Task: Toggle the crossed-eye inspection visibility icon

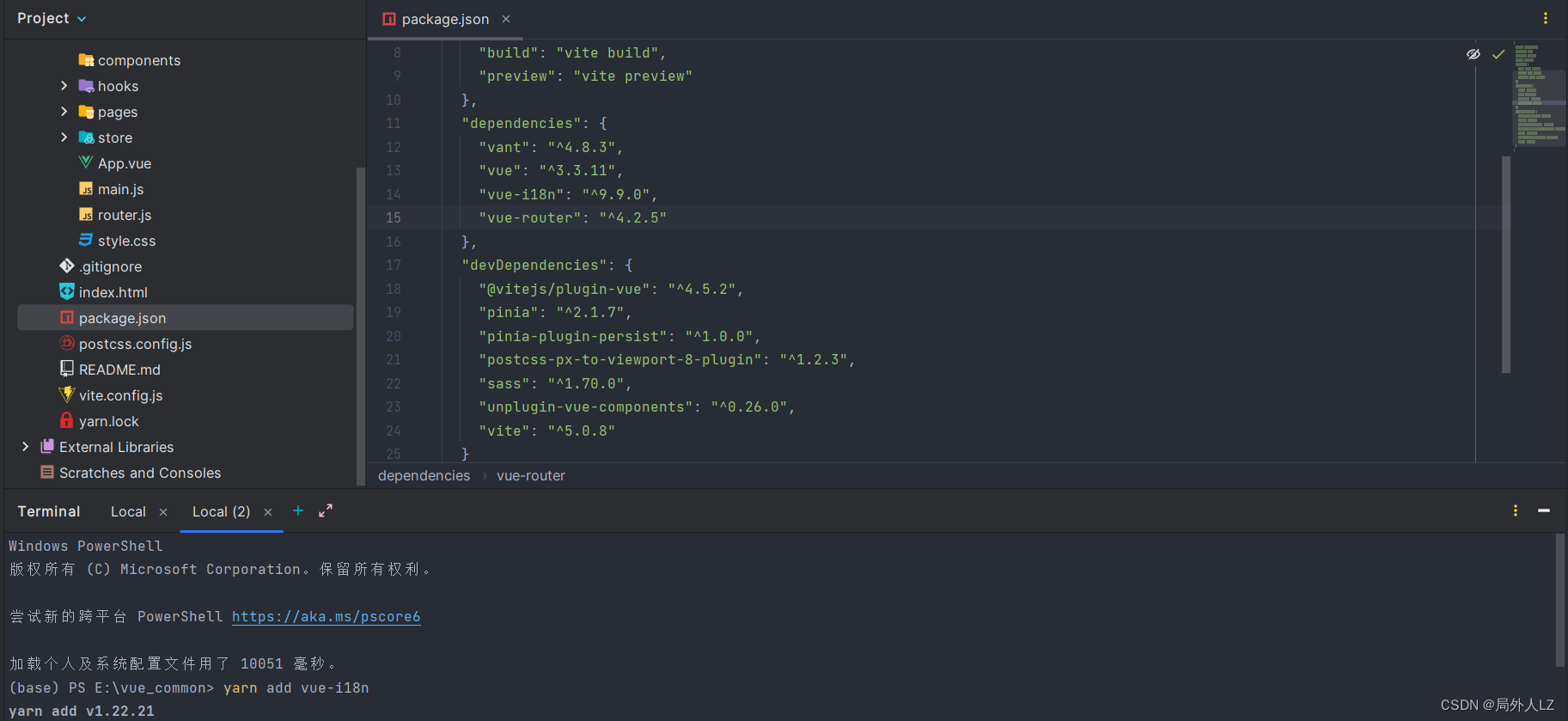Action: point(1473,53)
